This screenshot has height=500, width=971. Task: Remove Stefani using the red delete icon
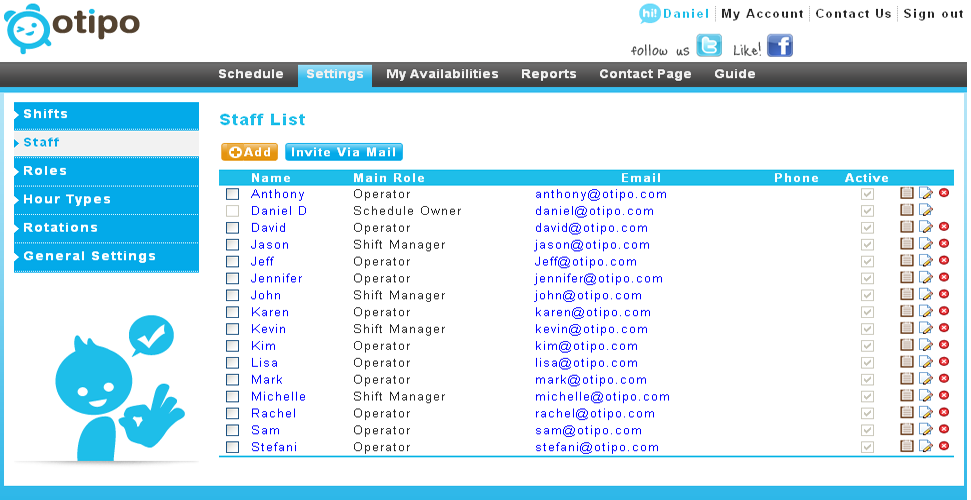[944, 447]
